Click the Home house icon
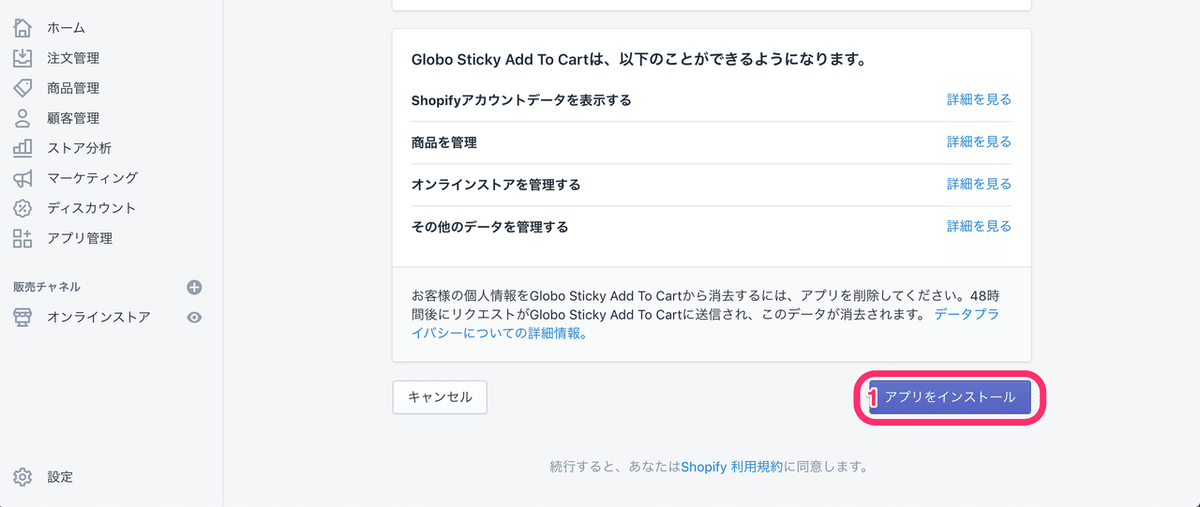Viewport: 1200px width, 507px height. pos(22,28)
